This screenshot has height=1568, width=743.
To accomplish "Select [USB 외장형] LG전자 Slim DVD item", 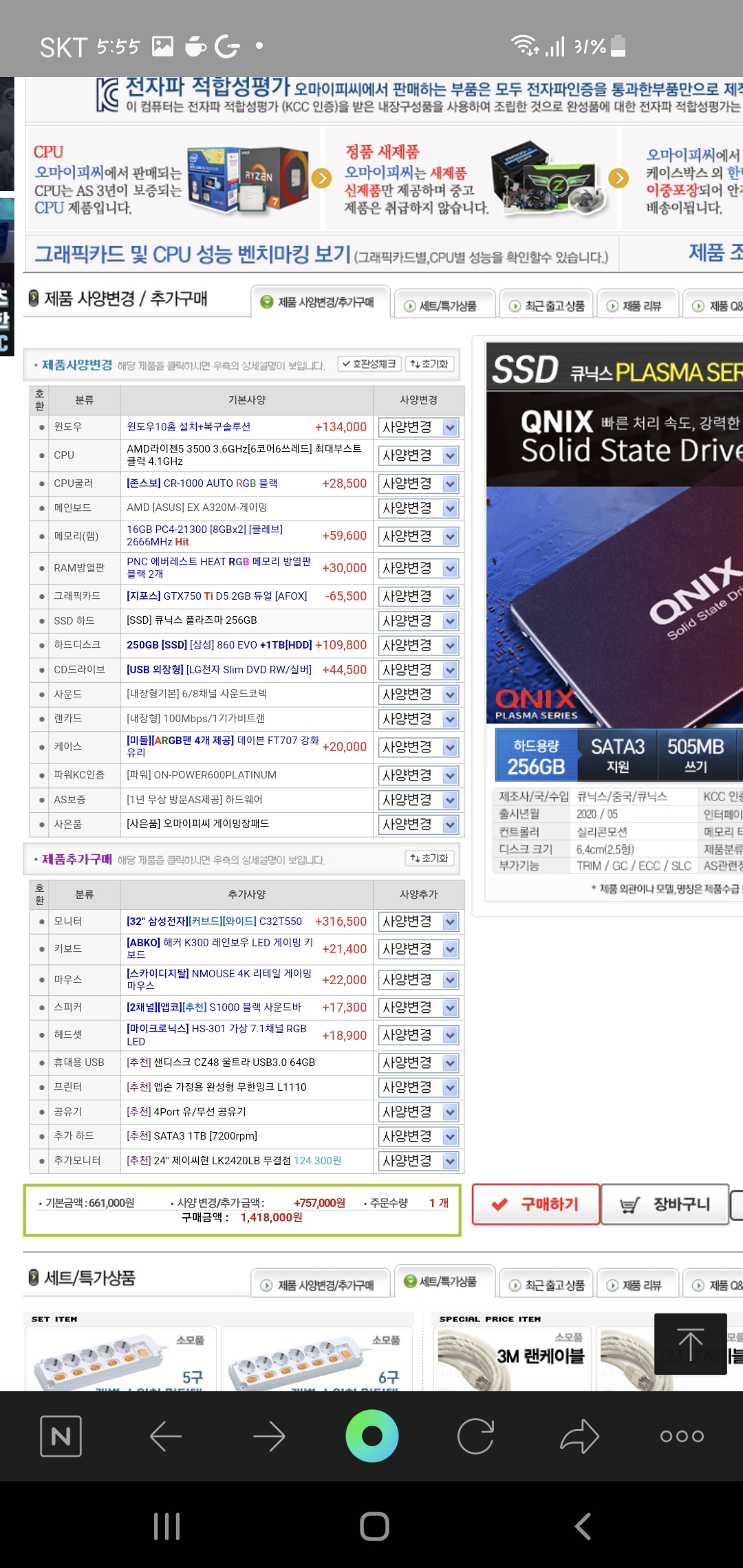I will pos(219,670).
